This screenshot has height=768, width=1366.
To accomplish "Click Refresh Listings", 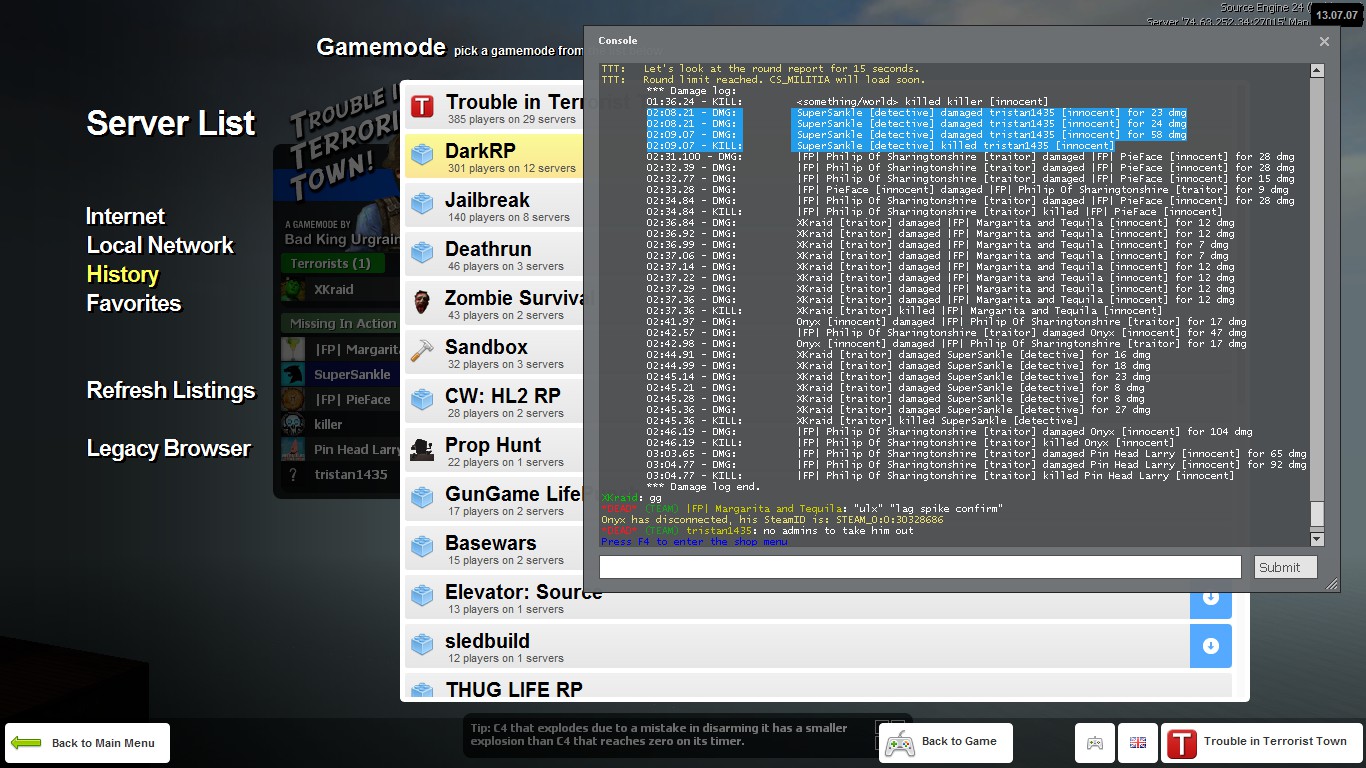I will pos(171,390).
